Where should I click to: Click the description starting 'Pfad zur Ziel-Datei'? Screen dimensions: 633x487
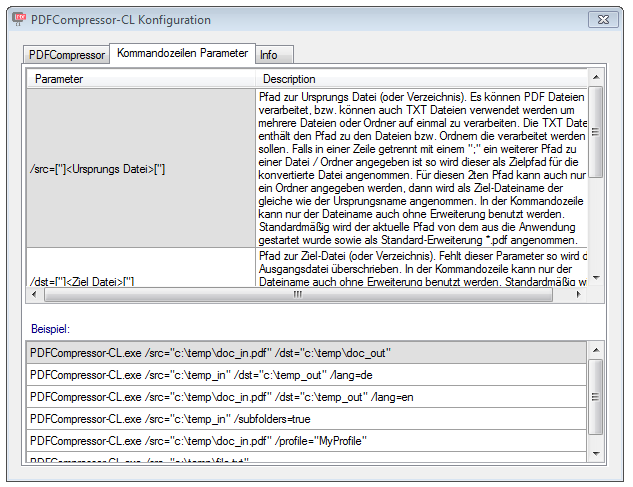[x=421, y=267]
